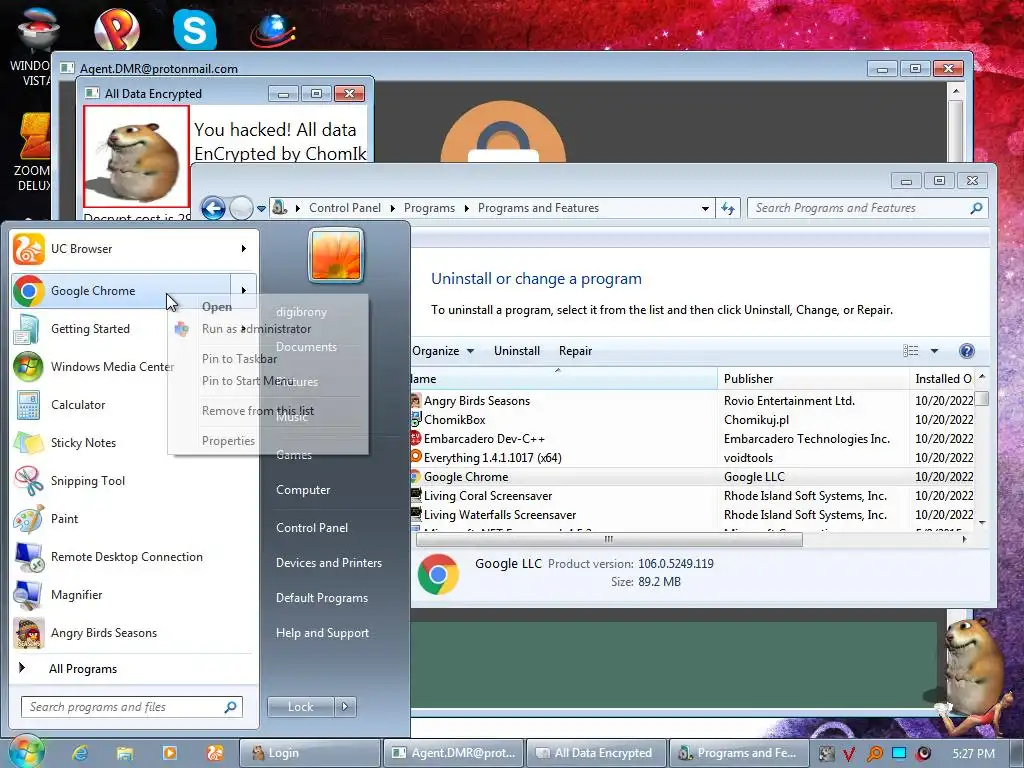Image resolution: width=1024 pixels, height=768 pixels.
Task: Select Everything 1.4.1.1017 (x64) entry
Action: pyautogui.click(x=692, y=458)
